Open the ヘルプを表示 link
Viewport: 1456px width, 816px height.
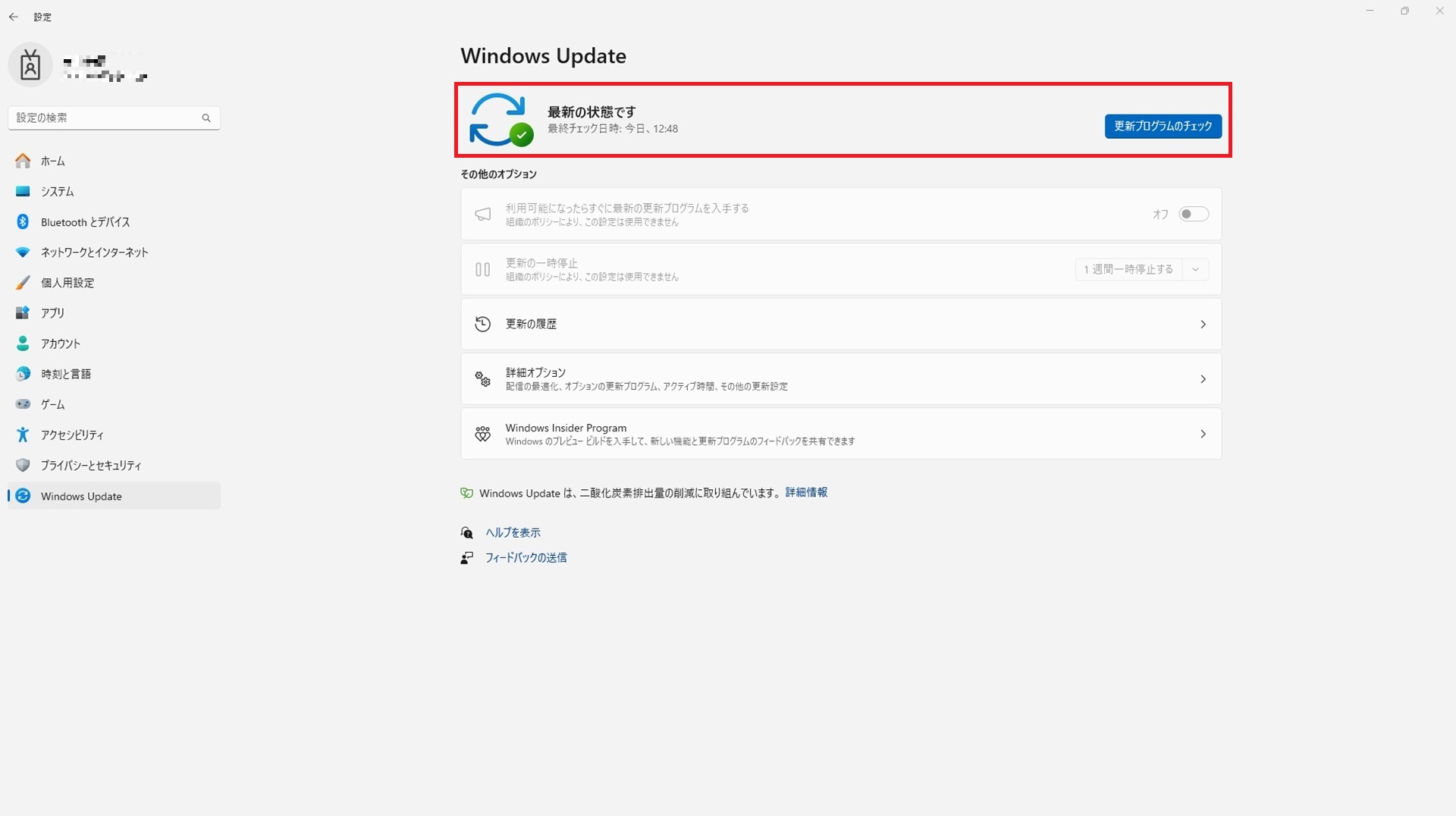click(513, 532)
